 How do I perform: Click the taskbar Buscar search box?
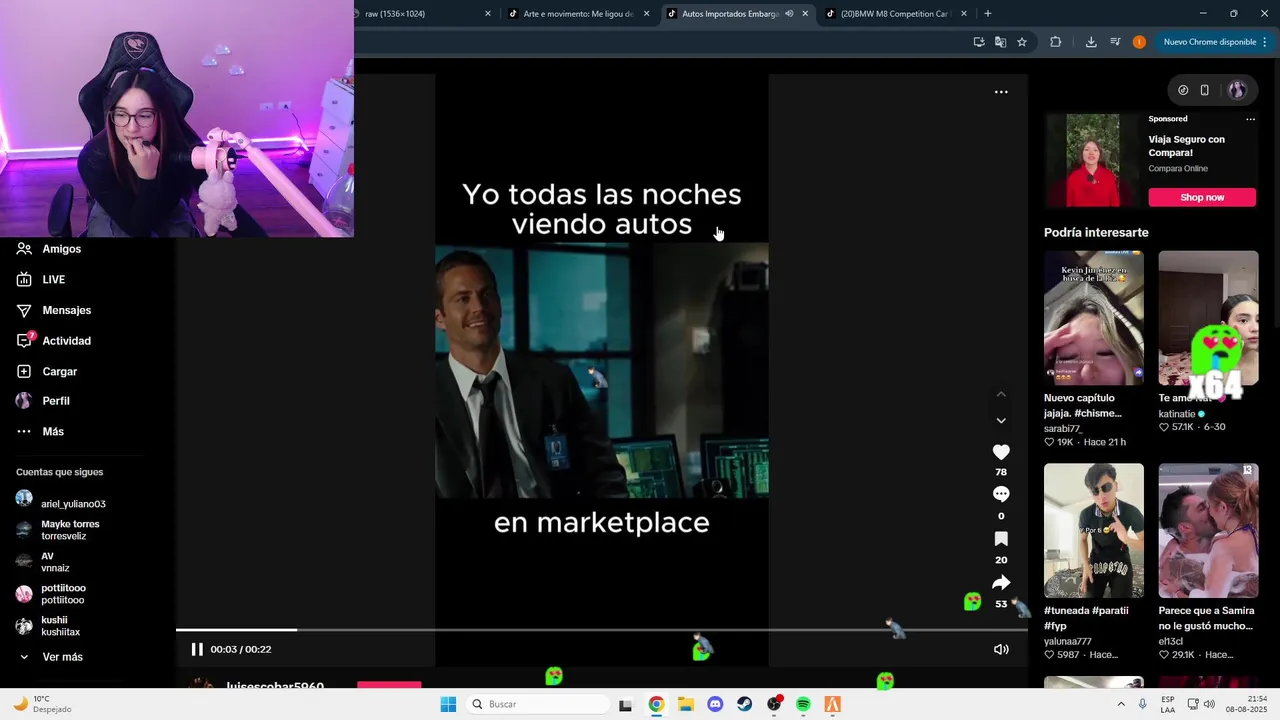coord(538,704)
